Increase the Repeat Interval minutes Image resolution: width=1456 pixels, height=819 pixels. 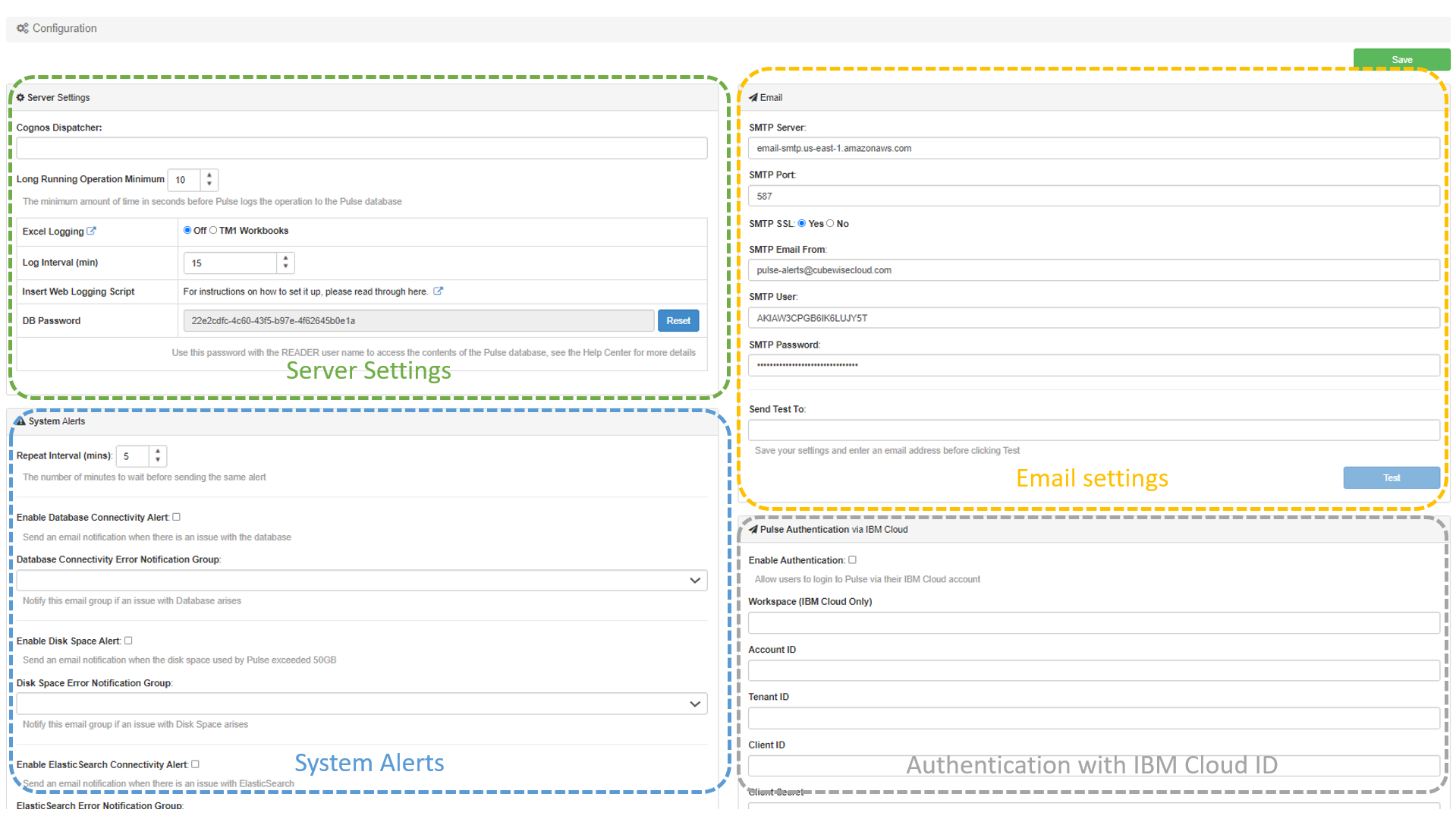coord(158,452)
